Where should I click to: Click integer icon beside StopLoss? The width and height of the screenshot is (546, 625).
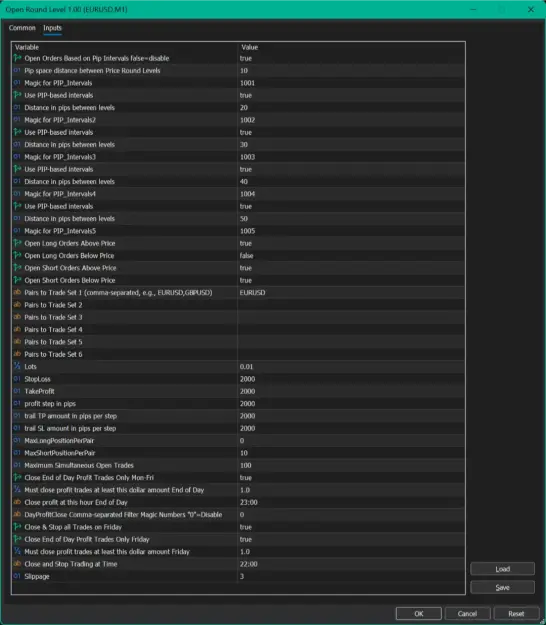pyautogui.click(x=17, y=379)
